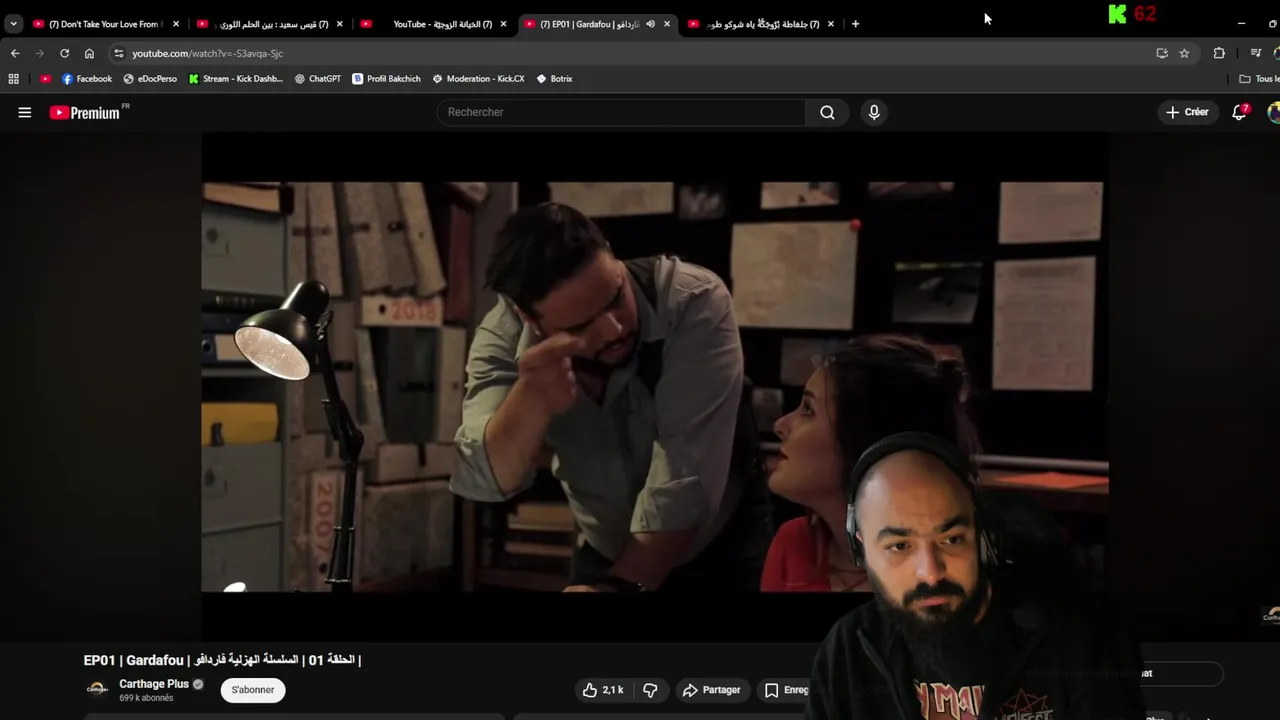This screenshot has height=720, width=1280.
Task: Open Carthage Plus channel avatar
Action: [x=97, y=689]
